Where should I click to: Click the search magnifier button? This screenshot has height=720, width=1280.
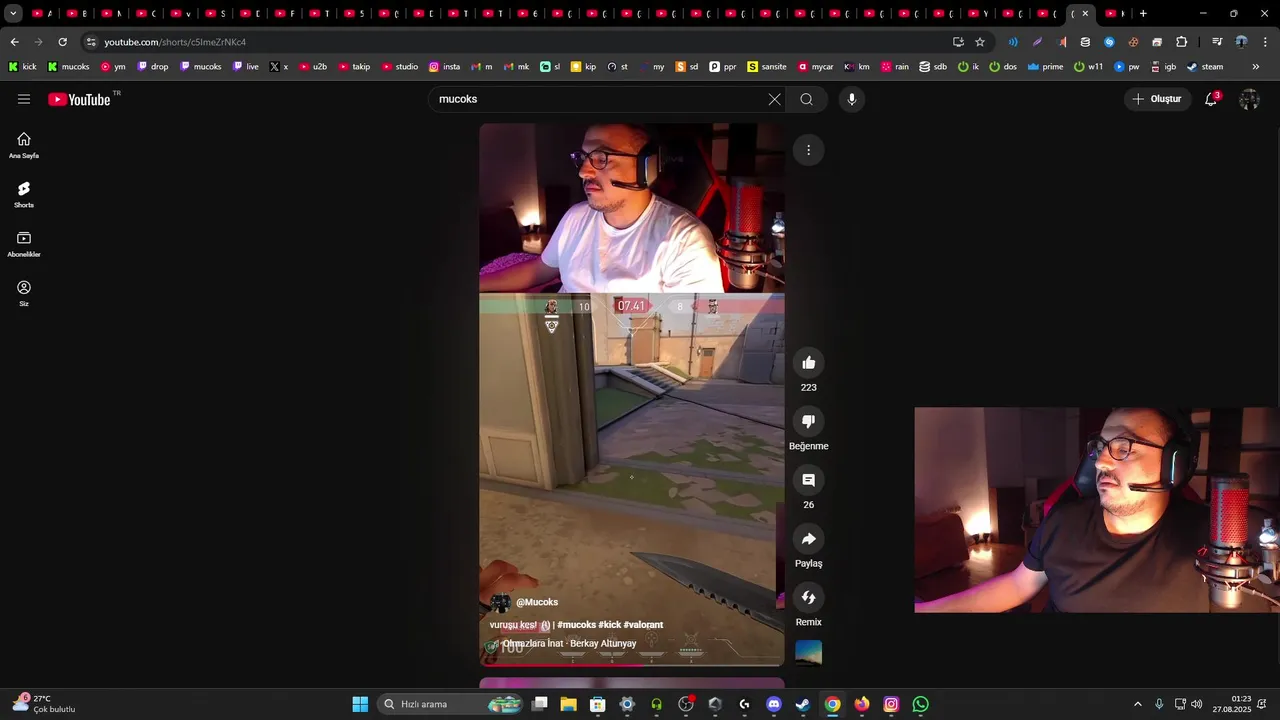(806, 99)
